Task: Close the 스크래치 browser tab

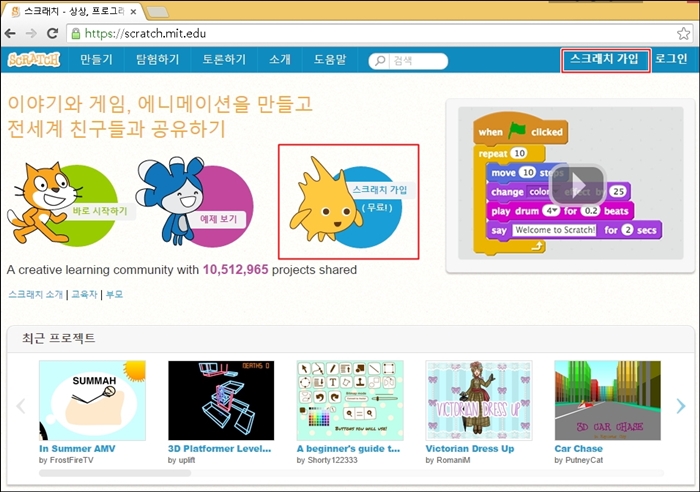Action: [133, 12]
